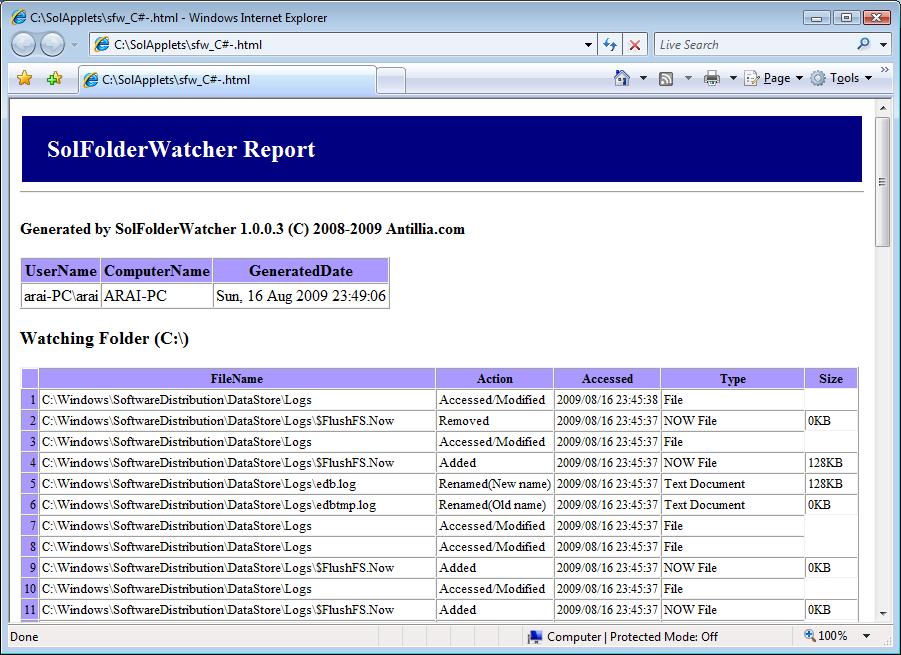The width and height of the screenshot is (901, 655).
Task: Click the 'Action' column header
Action: (495, 379)
